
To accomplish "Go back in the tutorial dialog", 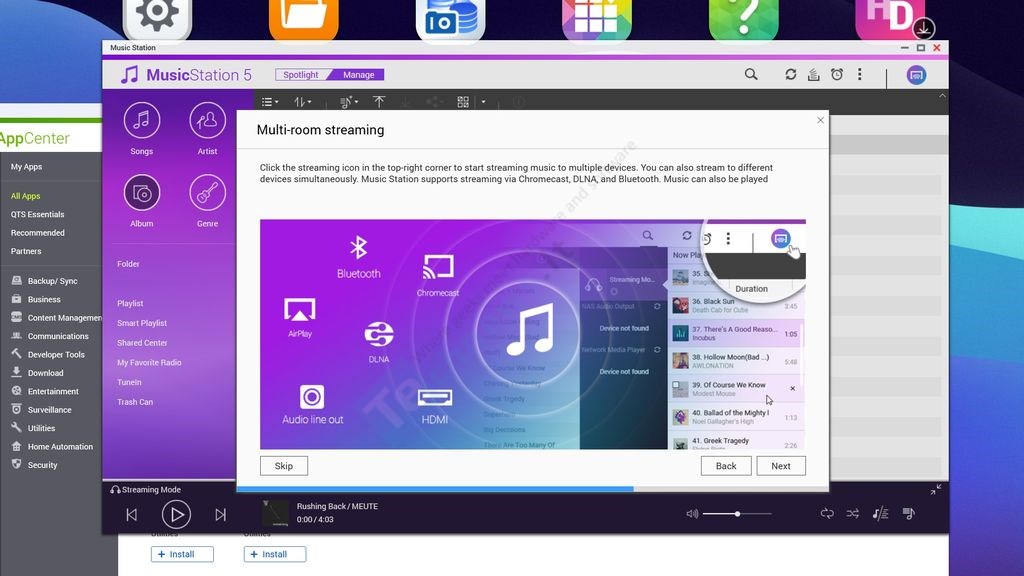I will tap(726, 466).
